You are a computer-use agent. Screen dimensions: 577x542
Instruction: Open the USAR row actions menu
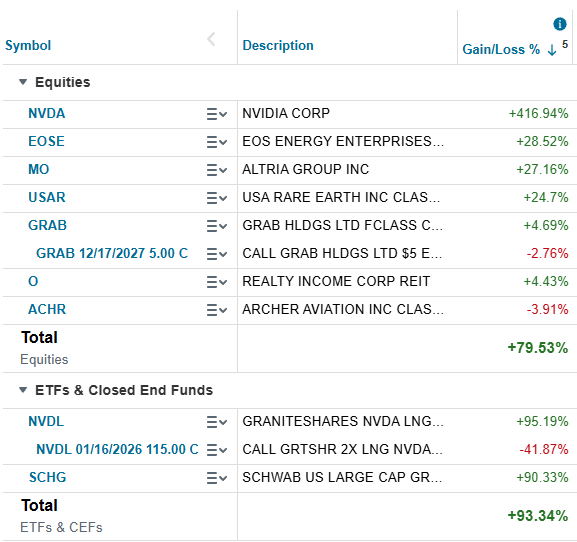coord(216,198)
